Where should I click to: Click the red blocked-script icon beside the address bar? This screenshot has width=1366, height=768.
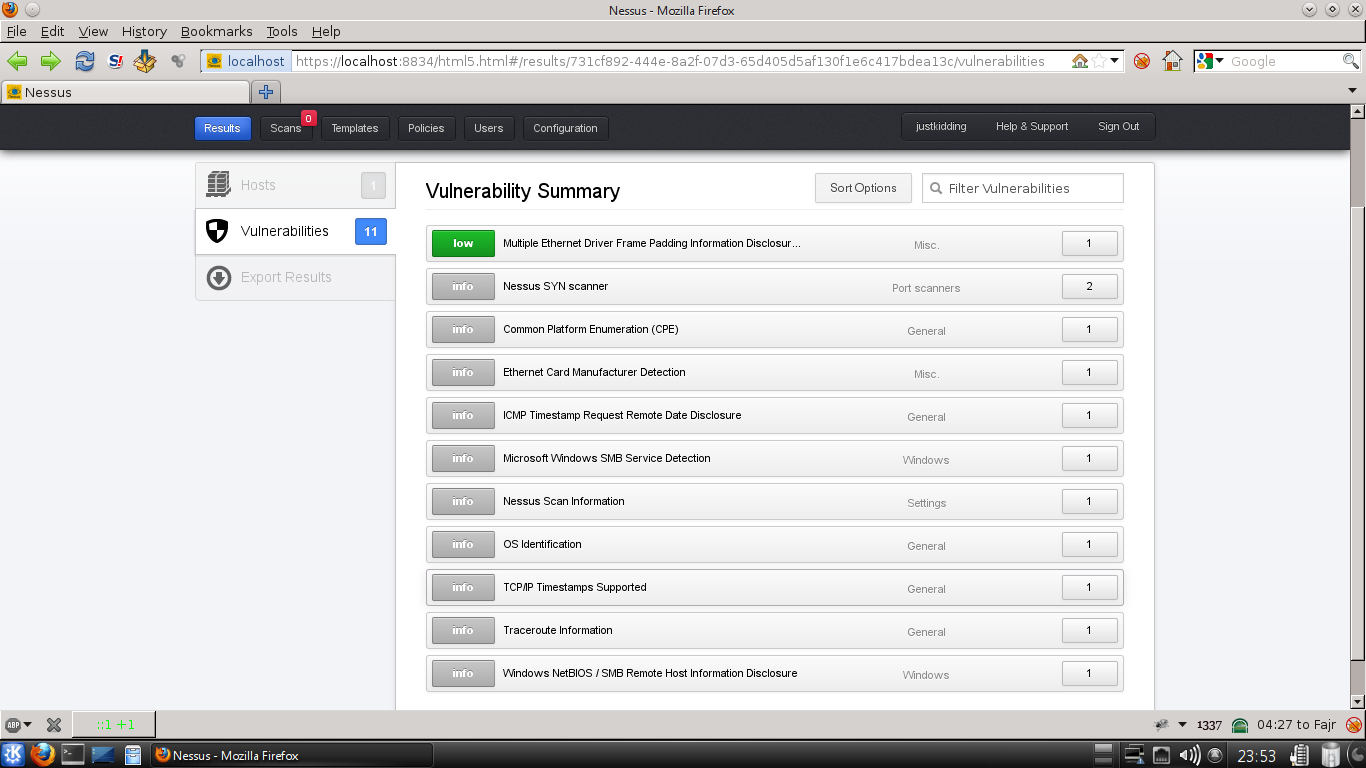(1142, 61)
